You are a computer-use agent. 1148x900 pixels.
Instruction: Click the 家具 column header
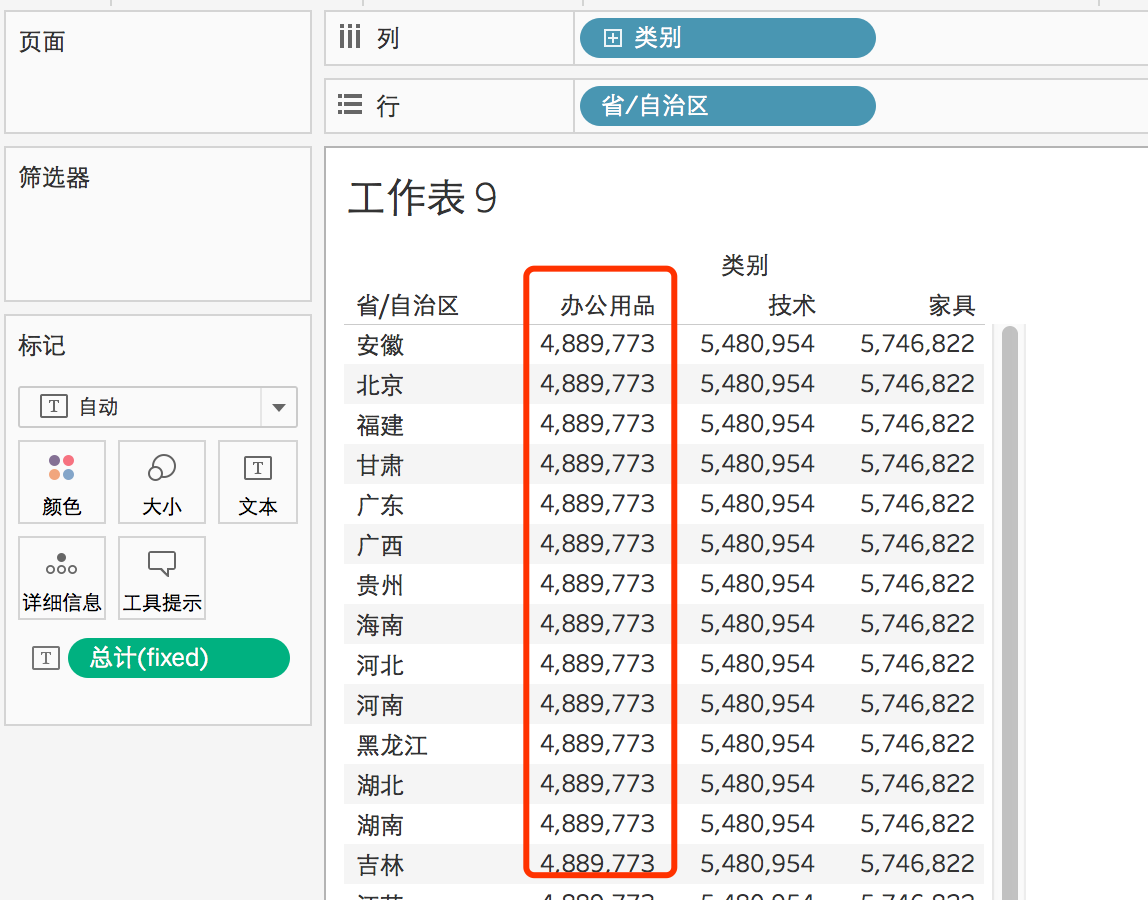(952, 305)
